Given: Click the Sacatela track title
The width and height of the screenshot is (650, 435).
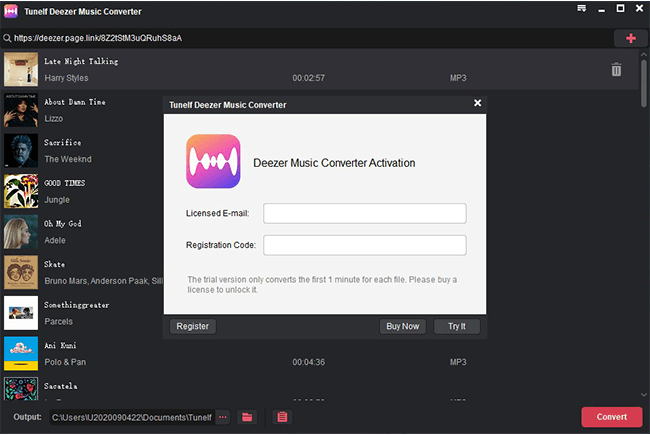Looking at the screenshot, I should pos(61,386).
